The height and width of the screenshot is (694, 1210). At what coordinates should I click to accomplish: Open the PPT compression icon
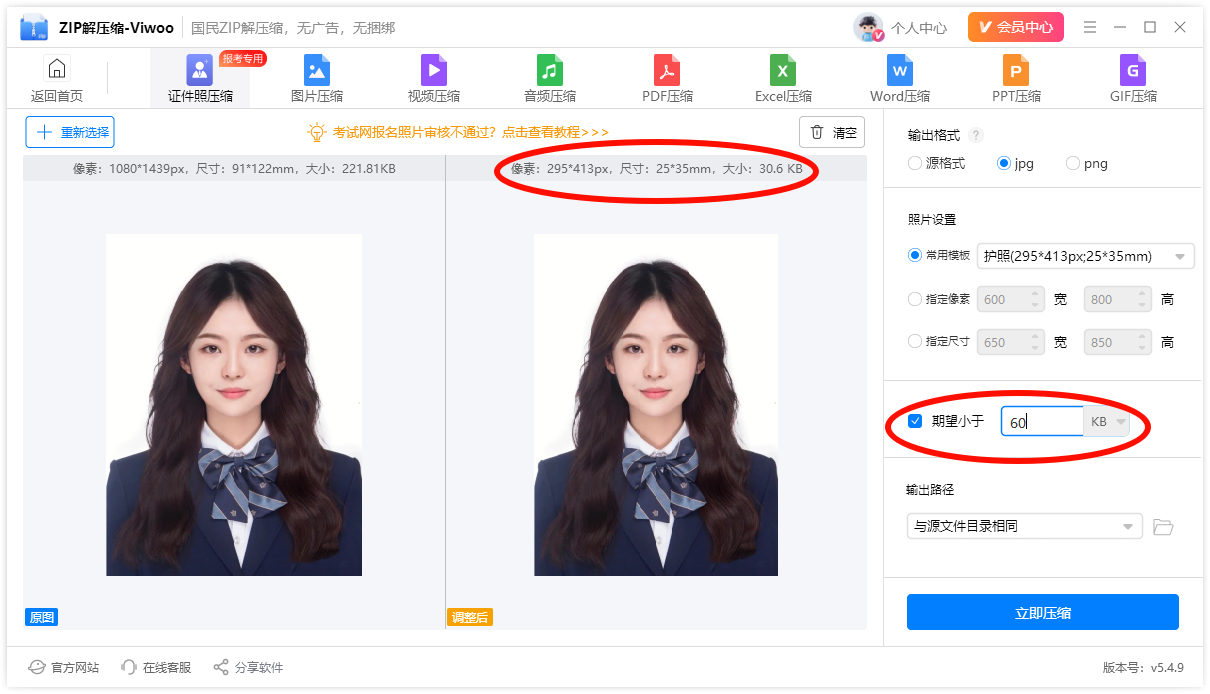[x=1016, y=70]
